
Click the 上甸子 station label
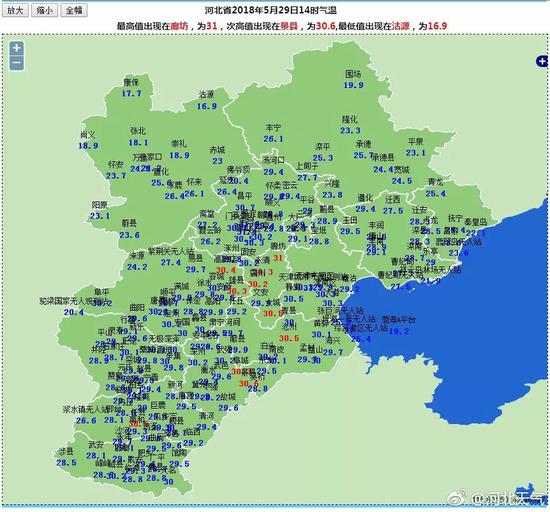307,166
